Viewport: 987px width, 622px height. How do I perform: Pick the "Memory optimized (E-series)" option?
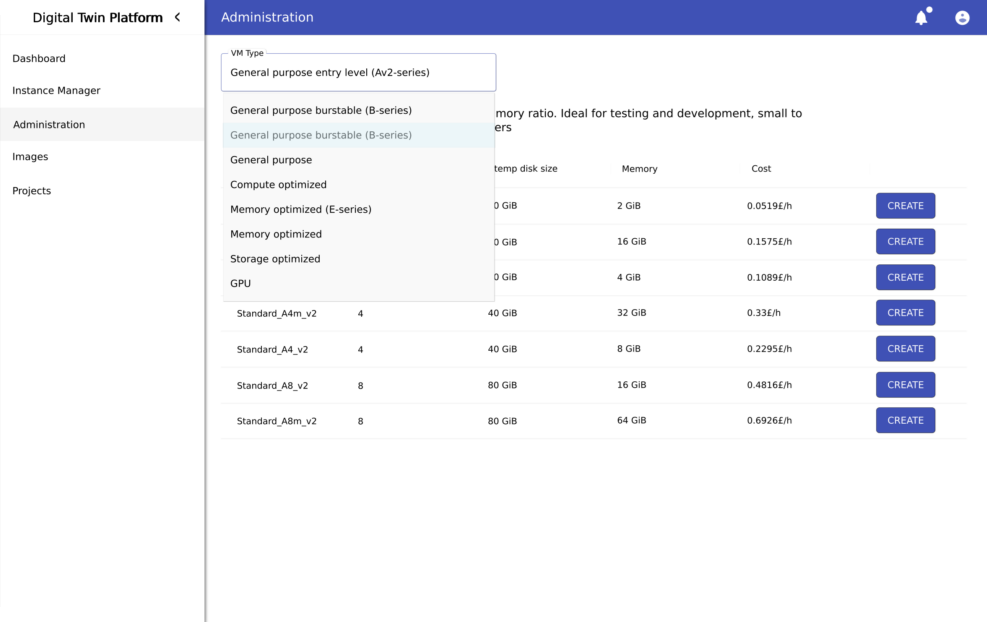[x=300, y=210]
